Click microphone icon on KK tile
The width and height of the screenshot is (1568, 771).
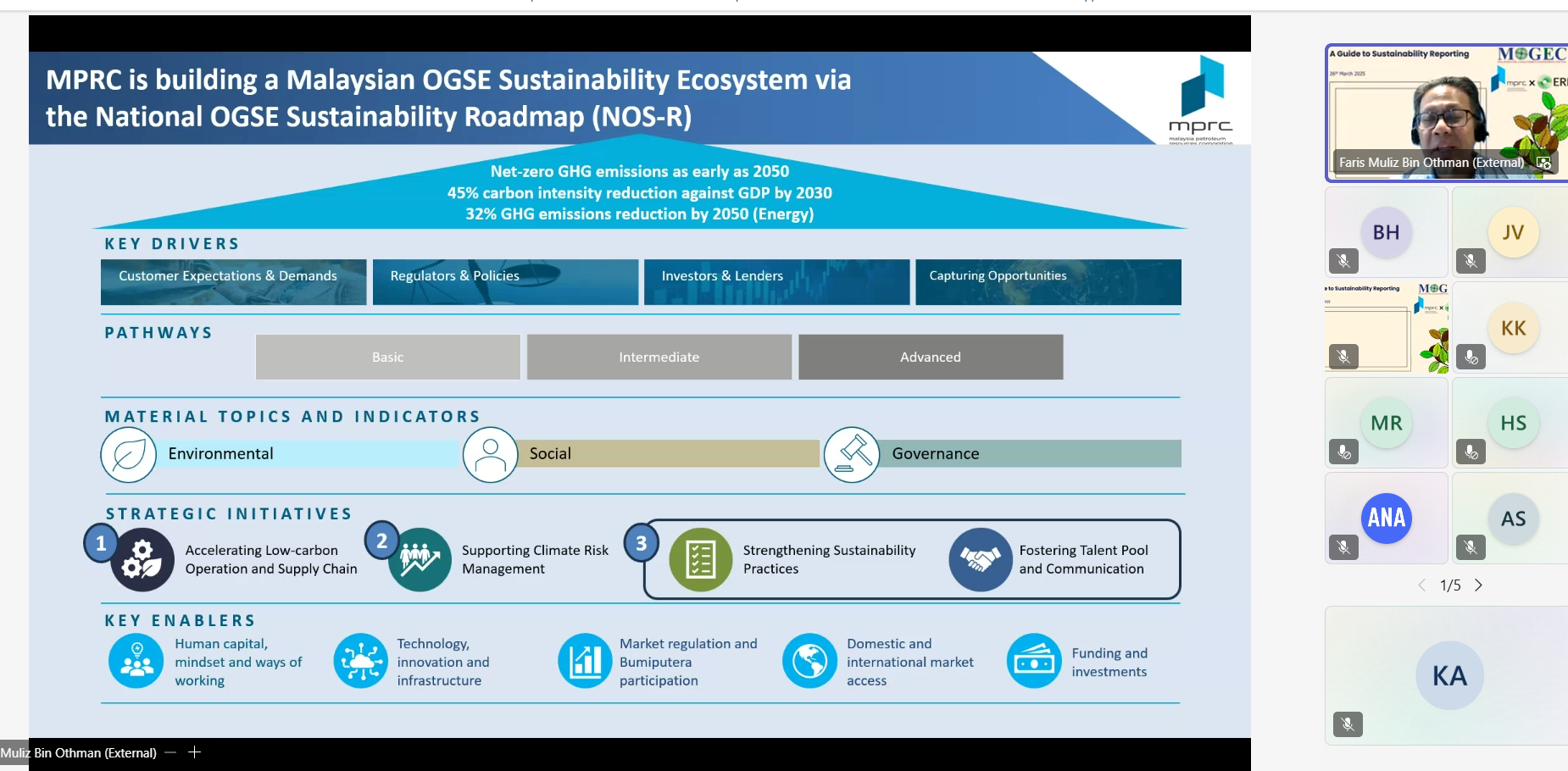pyautogui.click(x=1471, y=357)
